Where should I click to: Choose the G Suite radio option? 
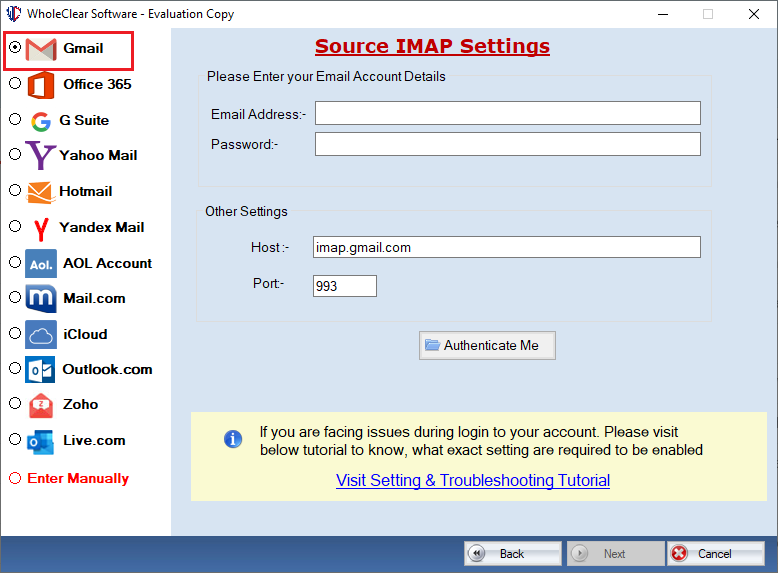(15, 119)
